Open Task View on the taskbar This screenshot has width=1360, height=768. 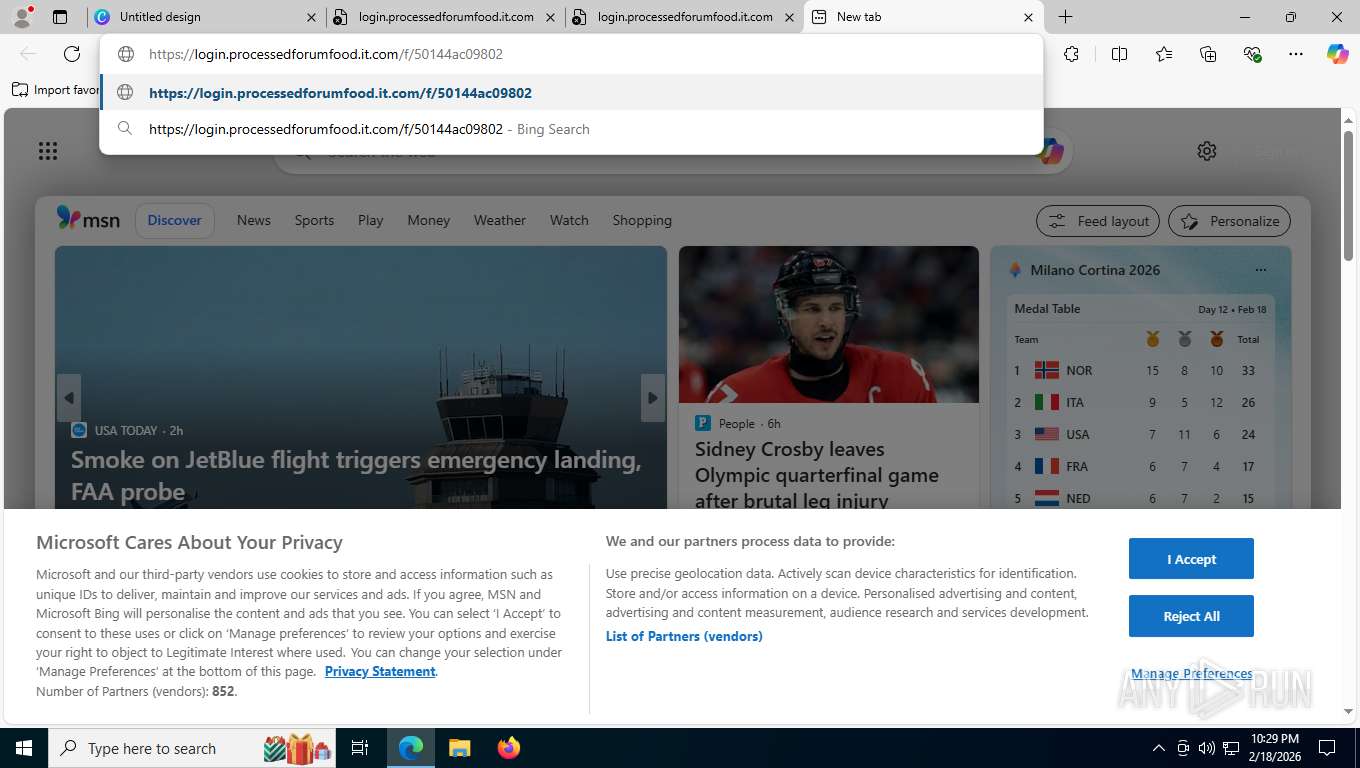[360, 748]
